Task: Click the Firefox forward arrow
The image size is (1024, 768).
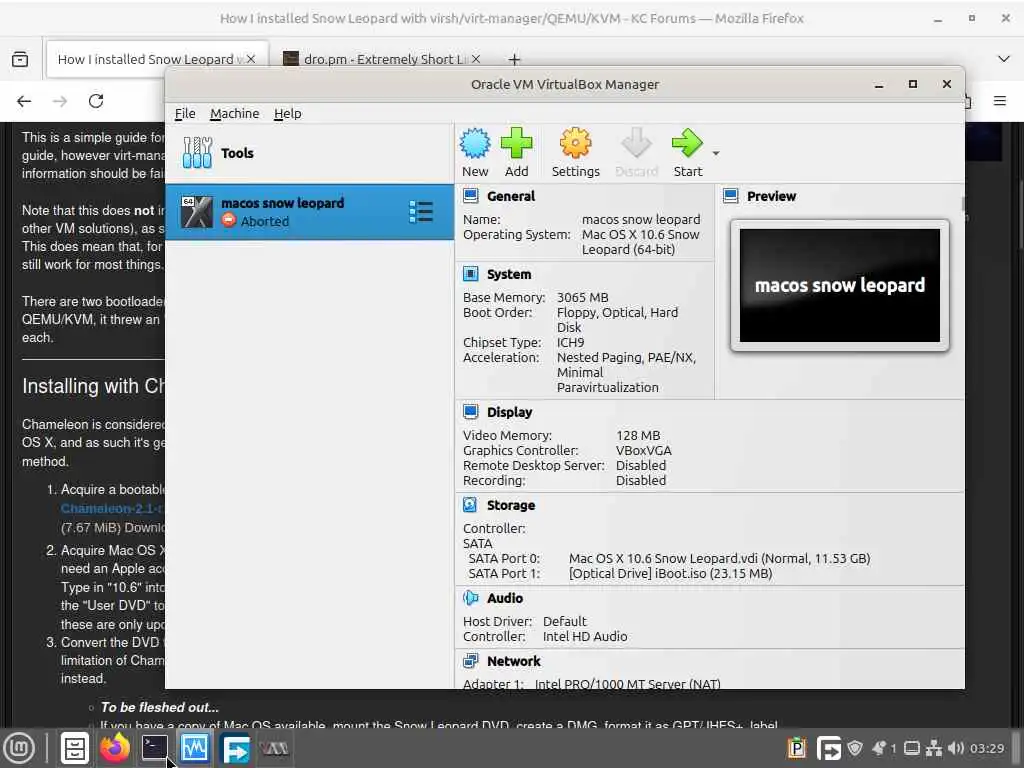Action: pyautogui.click(x=59, y=101)
